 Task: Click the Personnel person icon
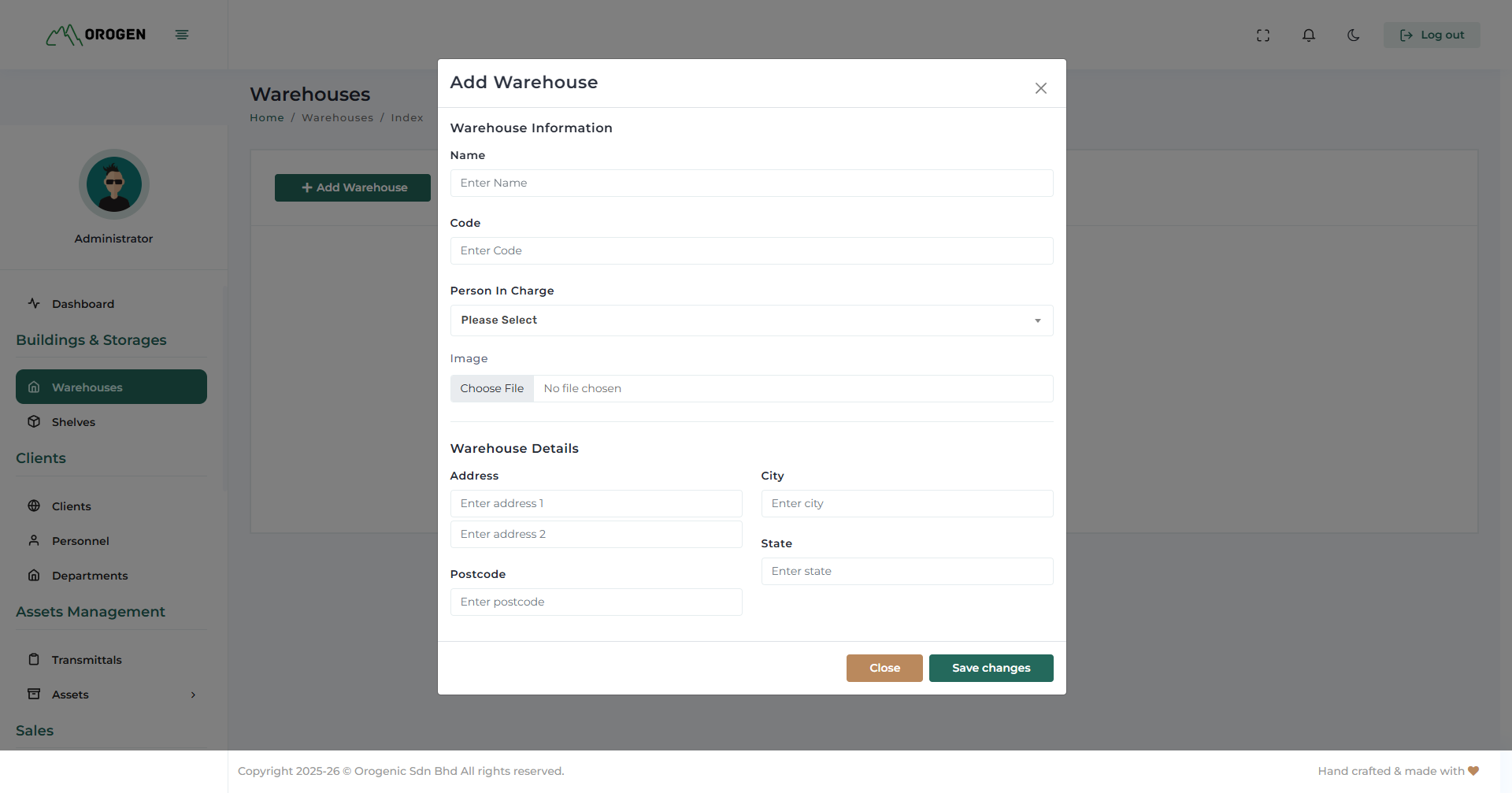34,541
